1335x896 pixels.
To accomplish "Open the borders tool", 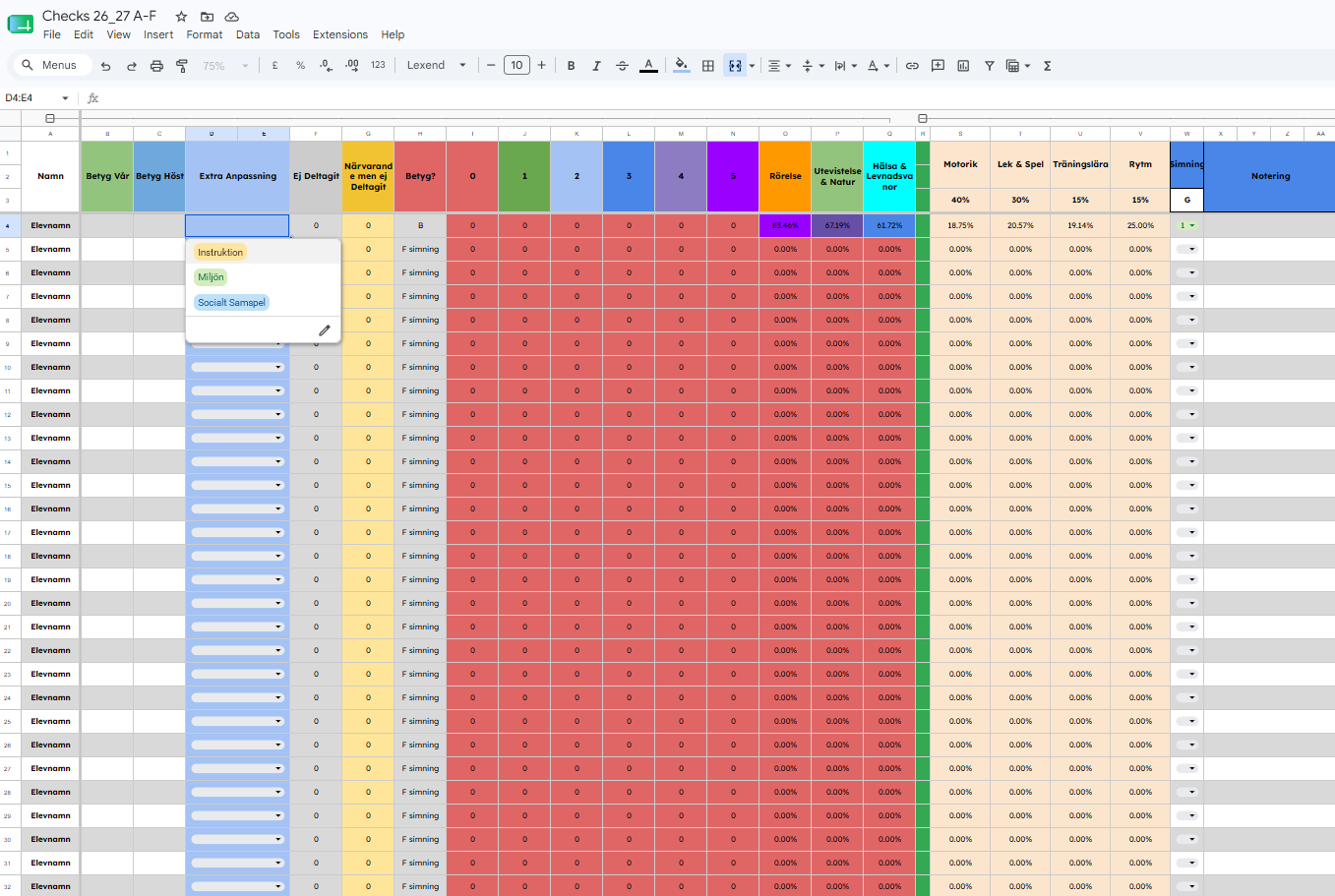I will coord(708,66).
